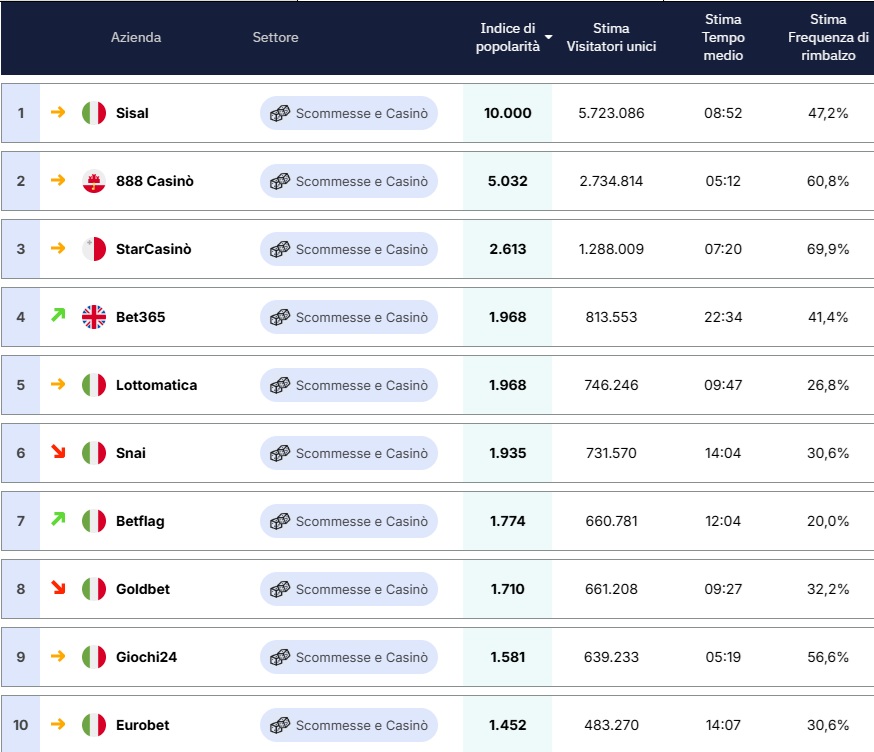Open the Lottomatica company link

pos(157,385)
